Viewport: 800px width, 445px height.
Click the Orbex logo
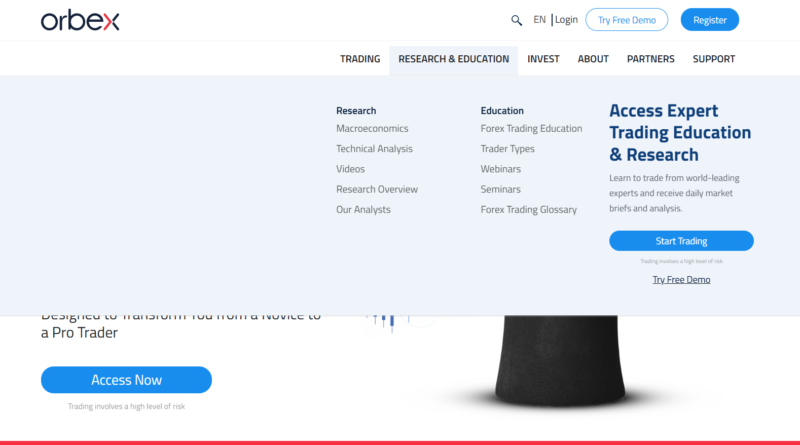(80, 20)
